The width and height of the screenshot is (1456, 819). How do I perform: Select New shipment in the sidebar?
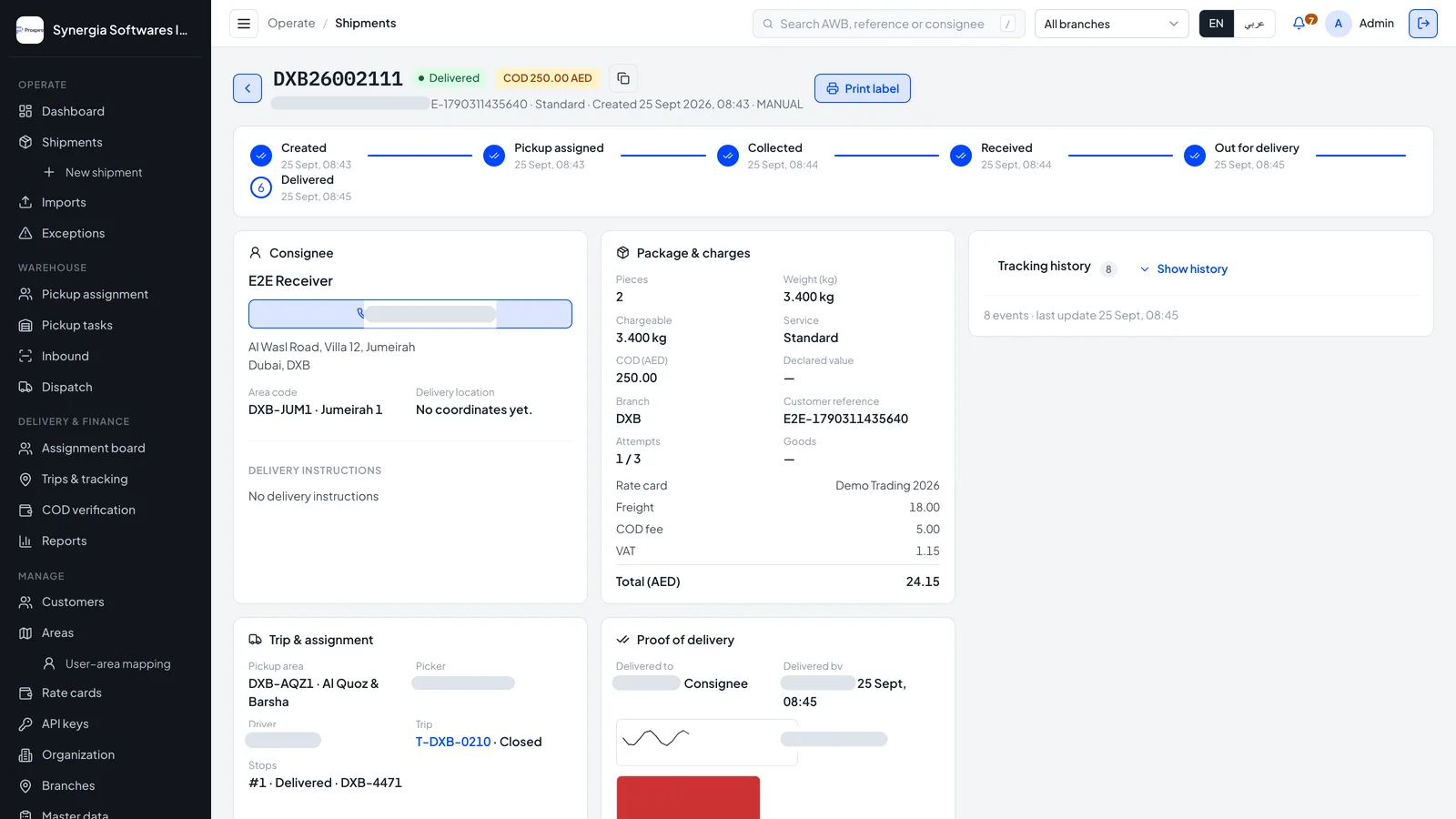pos(106,172)
